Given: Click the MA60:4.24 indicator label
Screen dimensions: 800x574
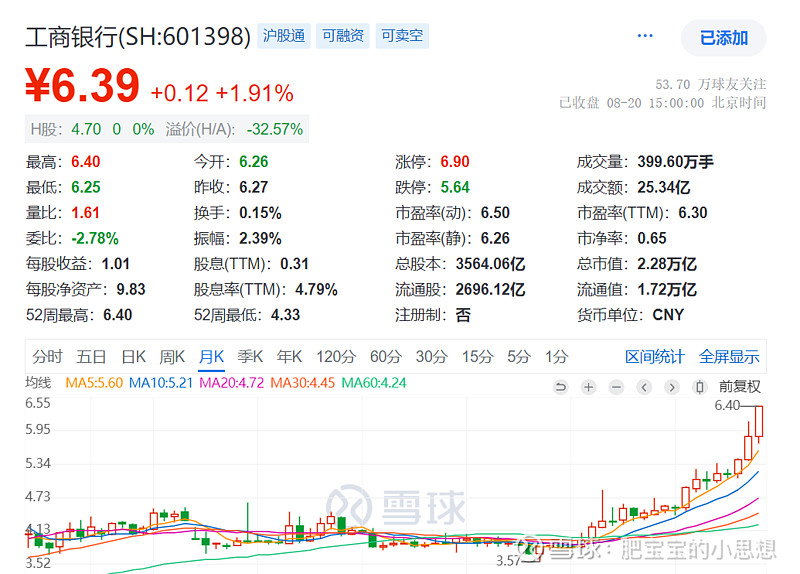Looking at the screenshot, I should click(374, 383).
